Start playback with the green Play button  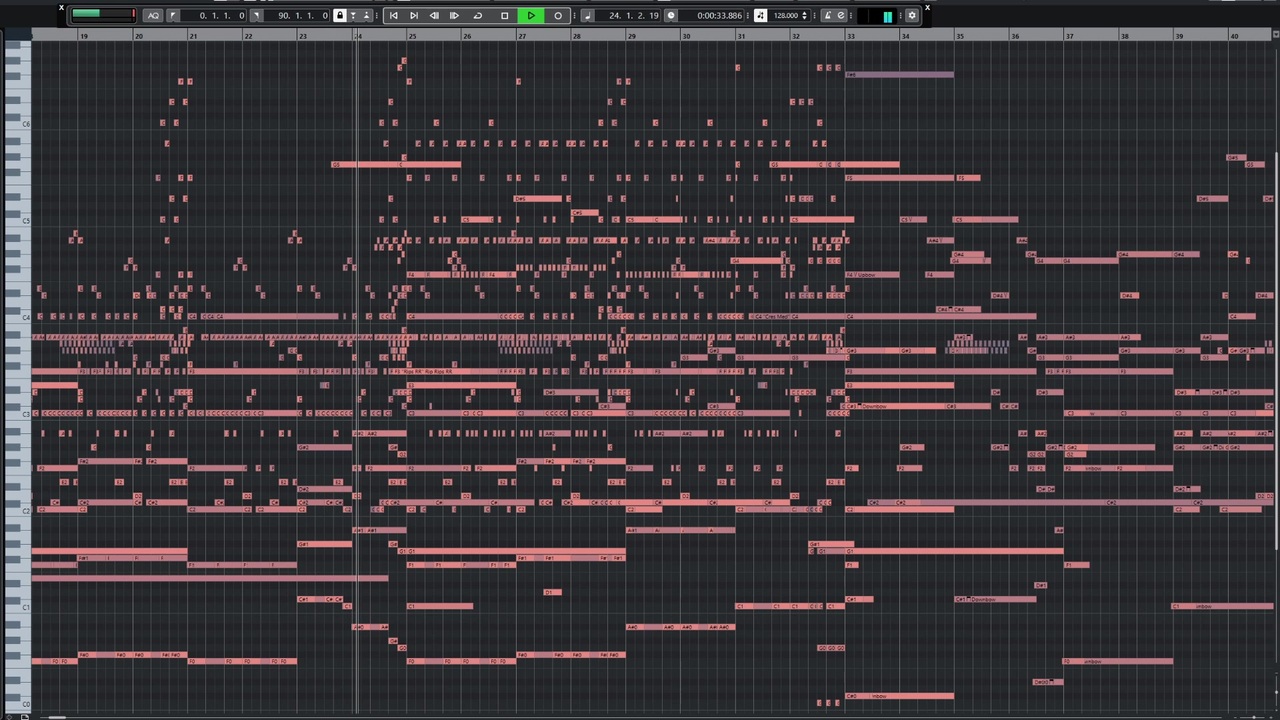click(x=531, y=16)
